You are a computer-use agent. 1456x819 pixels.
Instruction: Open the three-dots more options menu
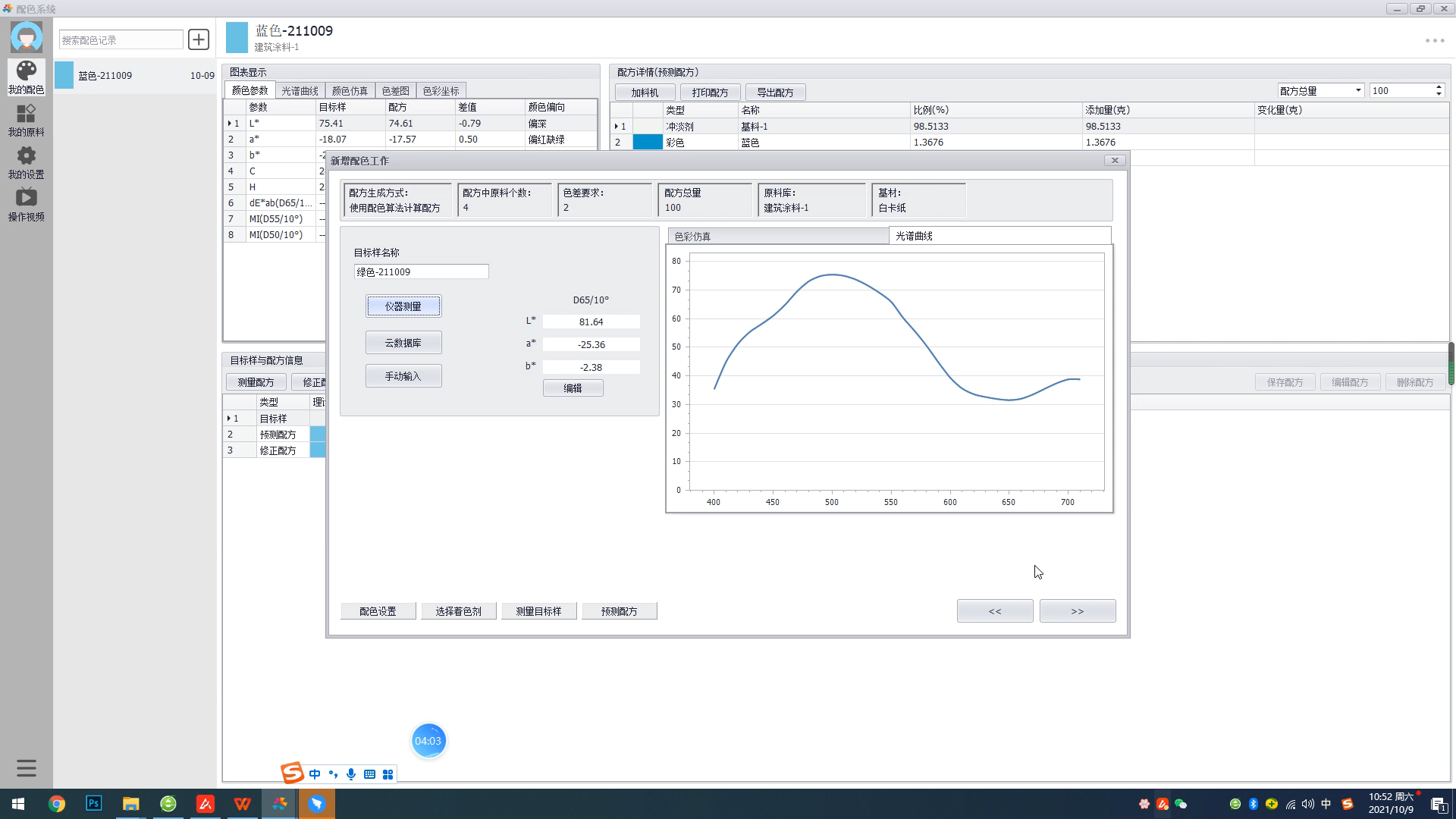tap(1434, 41)
